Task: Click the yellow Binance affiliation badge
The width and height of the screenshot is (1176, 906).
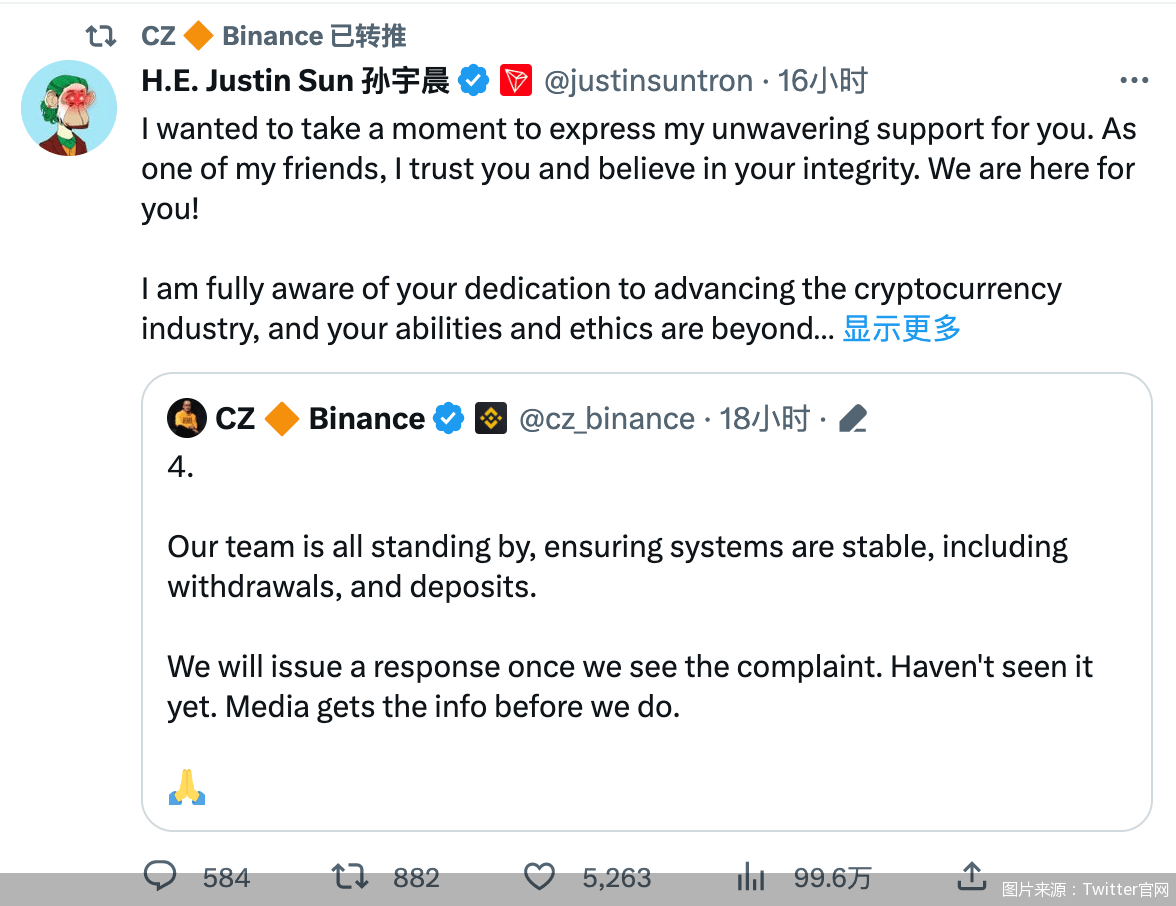Action: (x=490, y=418)
